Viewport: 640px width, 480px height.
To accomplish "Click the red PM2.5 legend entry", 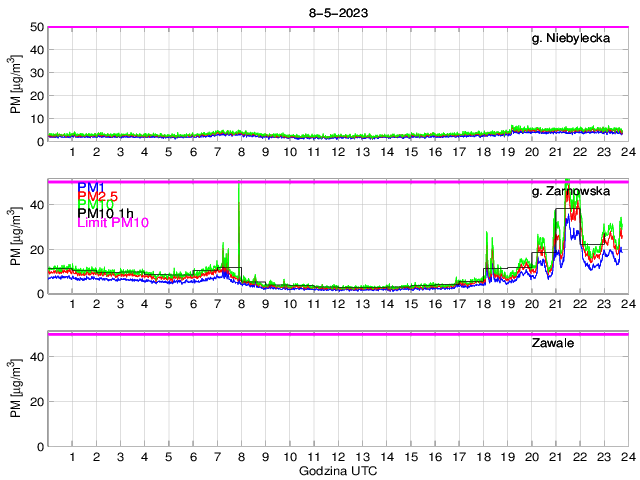I will [x=98, y=197].
